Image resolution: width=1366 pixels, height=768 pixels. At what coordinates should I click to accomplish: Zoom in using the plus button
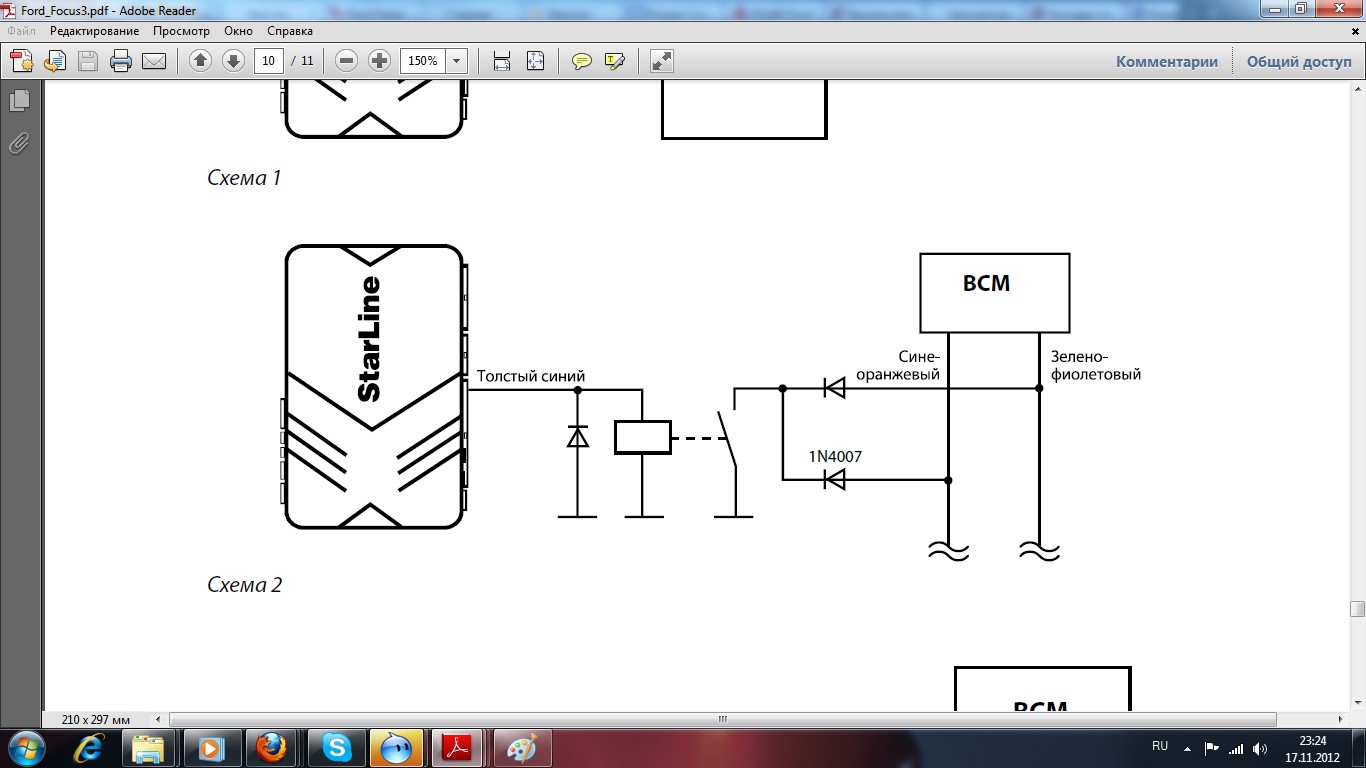[379, 61]
